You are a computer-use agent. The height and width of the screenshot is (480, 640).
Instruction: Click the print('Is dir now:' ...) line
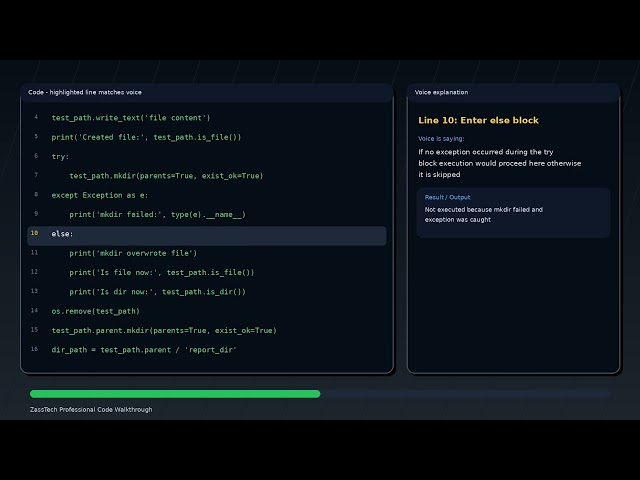coord(157,292)
